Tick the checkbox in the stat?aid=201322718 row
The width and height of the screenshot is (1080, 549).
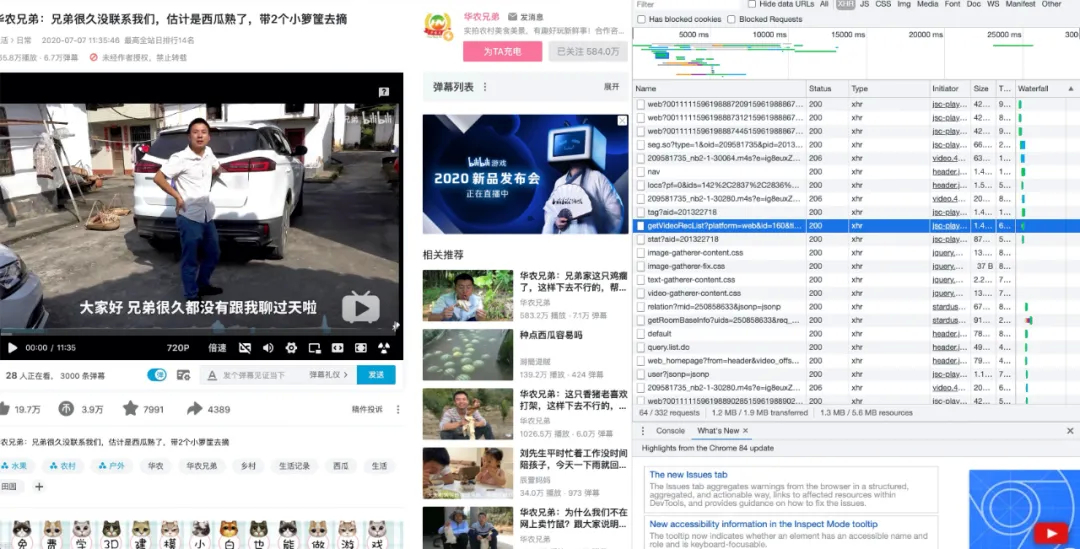pos(641,239)
